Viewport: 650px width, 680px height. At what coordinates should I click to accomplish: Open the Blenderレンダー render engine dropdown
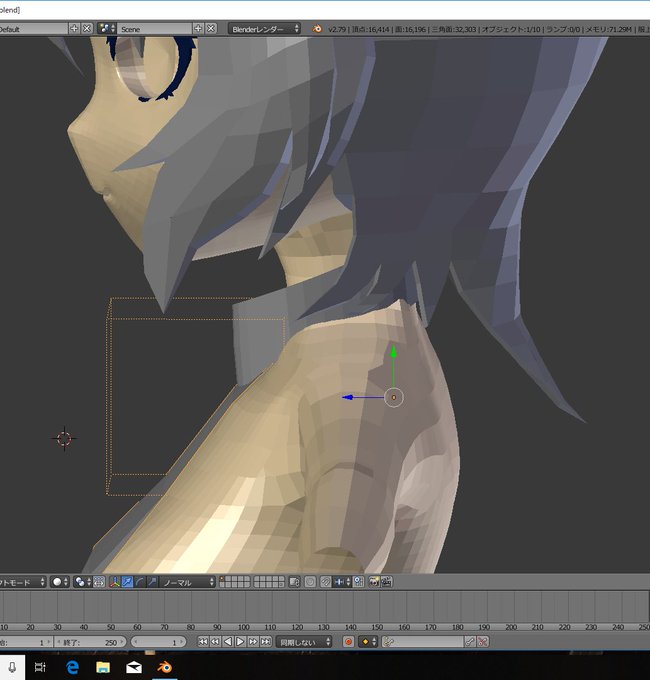click(x=265, y=29)
